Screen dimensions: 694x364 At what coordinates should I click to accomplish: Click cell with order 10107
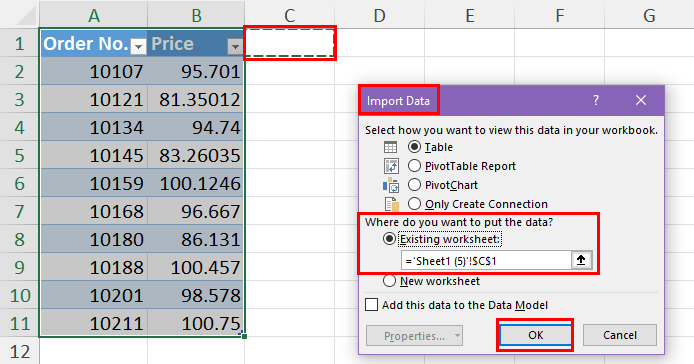94,71
